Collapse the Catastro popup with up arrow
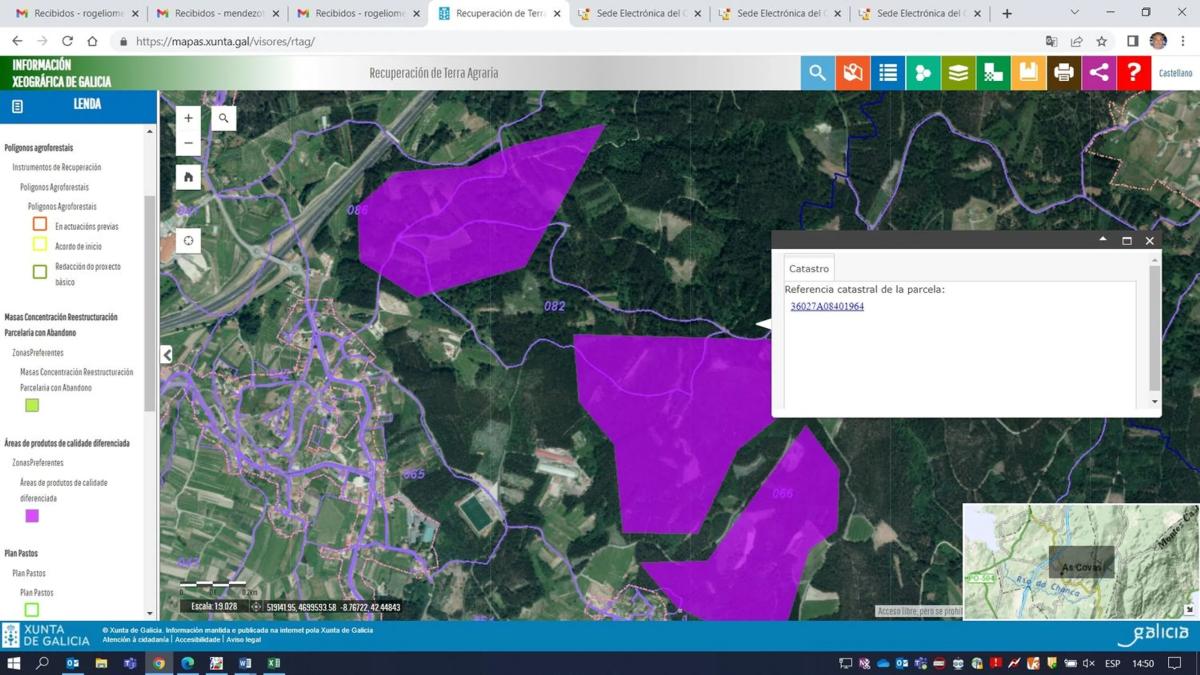The image size is (1200, 675). pos(1103,240)
